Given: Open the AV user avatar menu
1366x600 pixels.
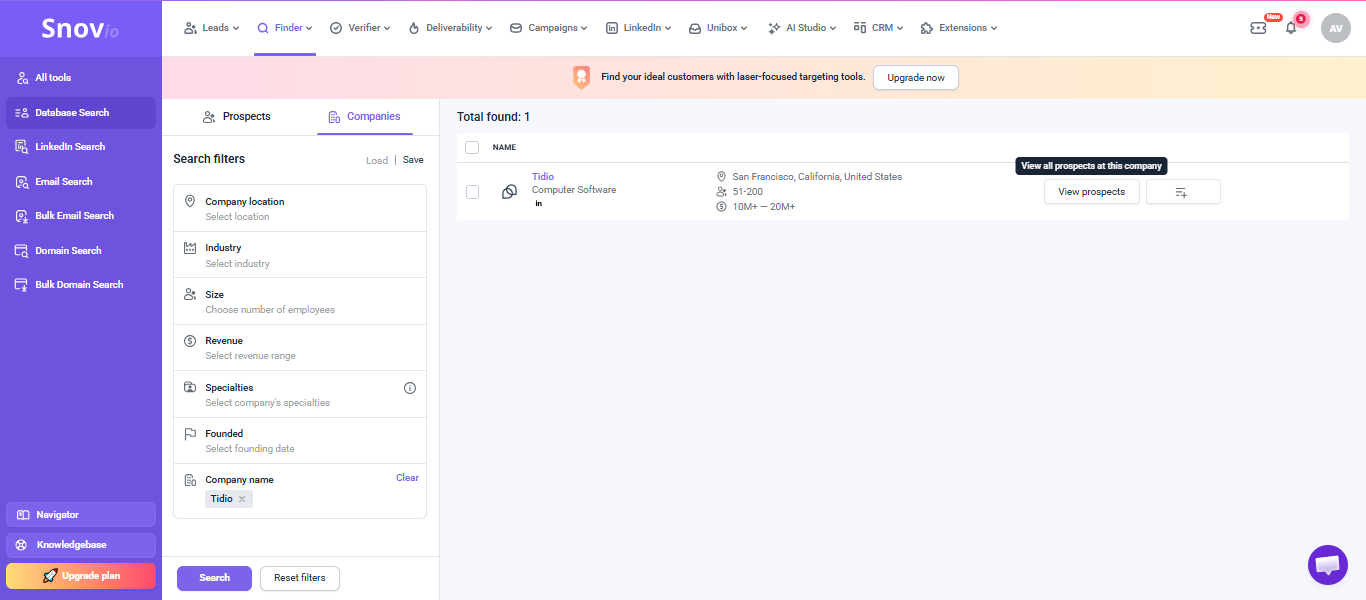Looking at the screenshot, I should coord(1336,28).
